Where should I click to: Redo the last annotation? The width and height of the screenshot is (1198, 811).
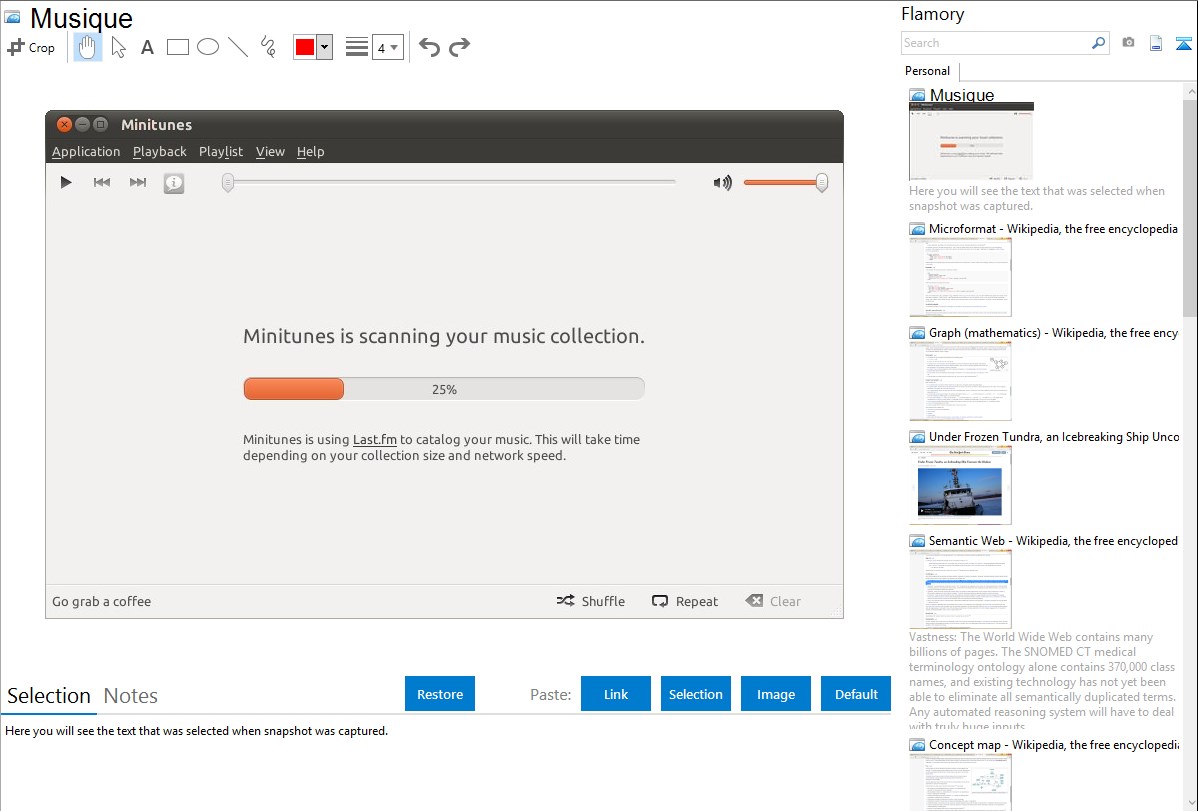point(459,47)
